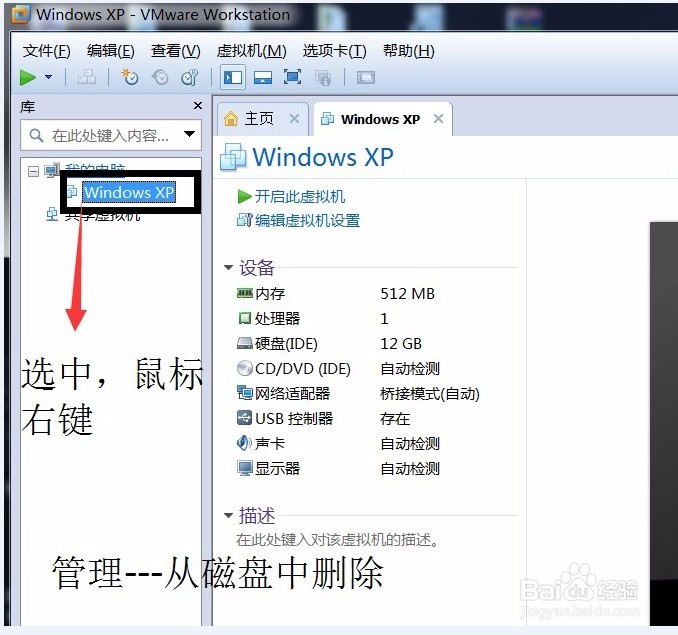Click the 512 MB memory value
This screenshot has width=678, height=635.
click(x=407, y=294)
